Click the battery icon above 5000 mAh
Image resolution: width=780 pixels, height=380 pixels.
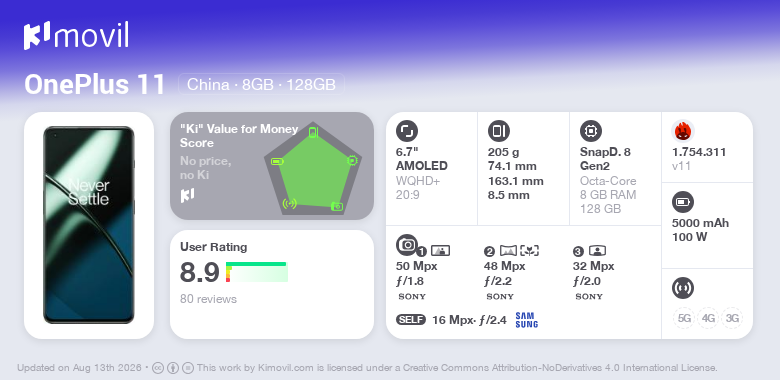click(x=682, y=202)
